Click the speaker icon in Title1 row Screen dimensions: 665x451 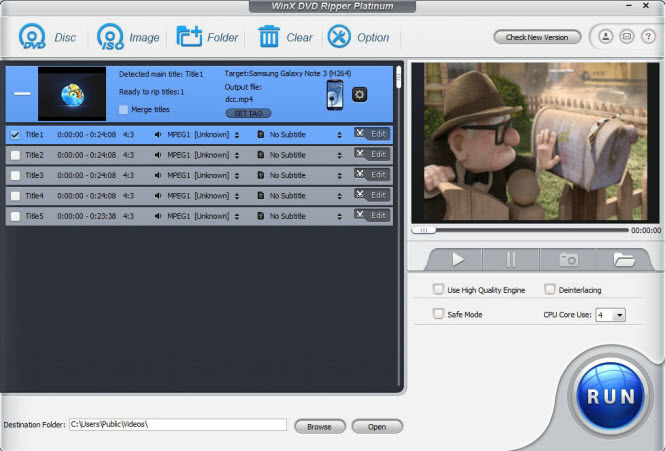pyautogui.click(x=158, y=134)
